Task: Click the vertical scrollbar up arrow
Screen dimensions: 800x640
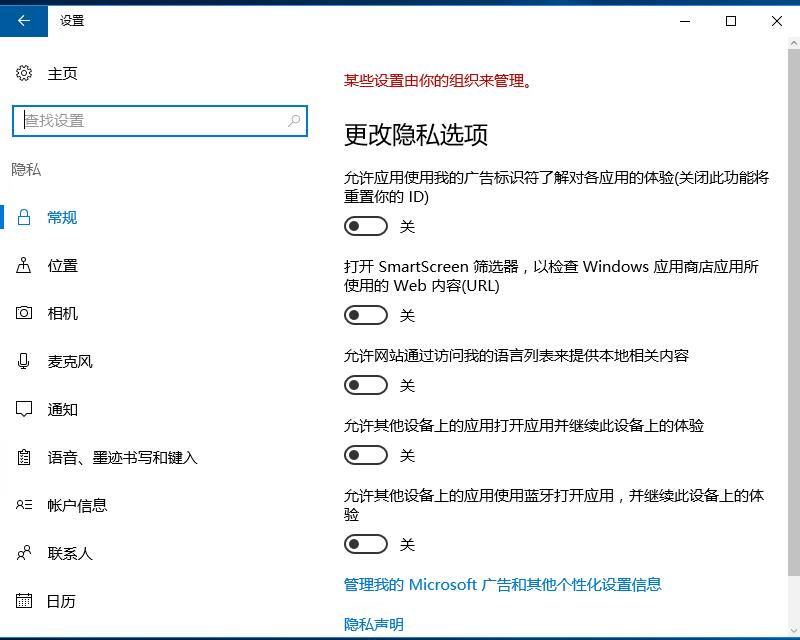Action: click(793, 44)
